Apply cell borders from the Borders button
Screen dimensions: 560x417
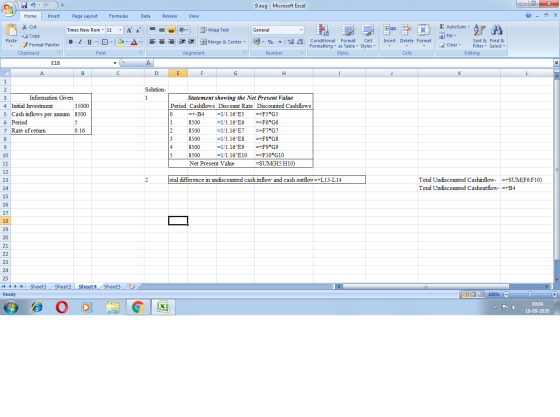[x=105, y=42]
